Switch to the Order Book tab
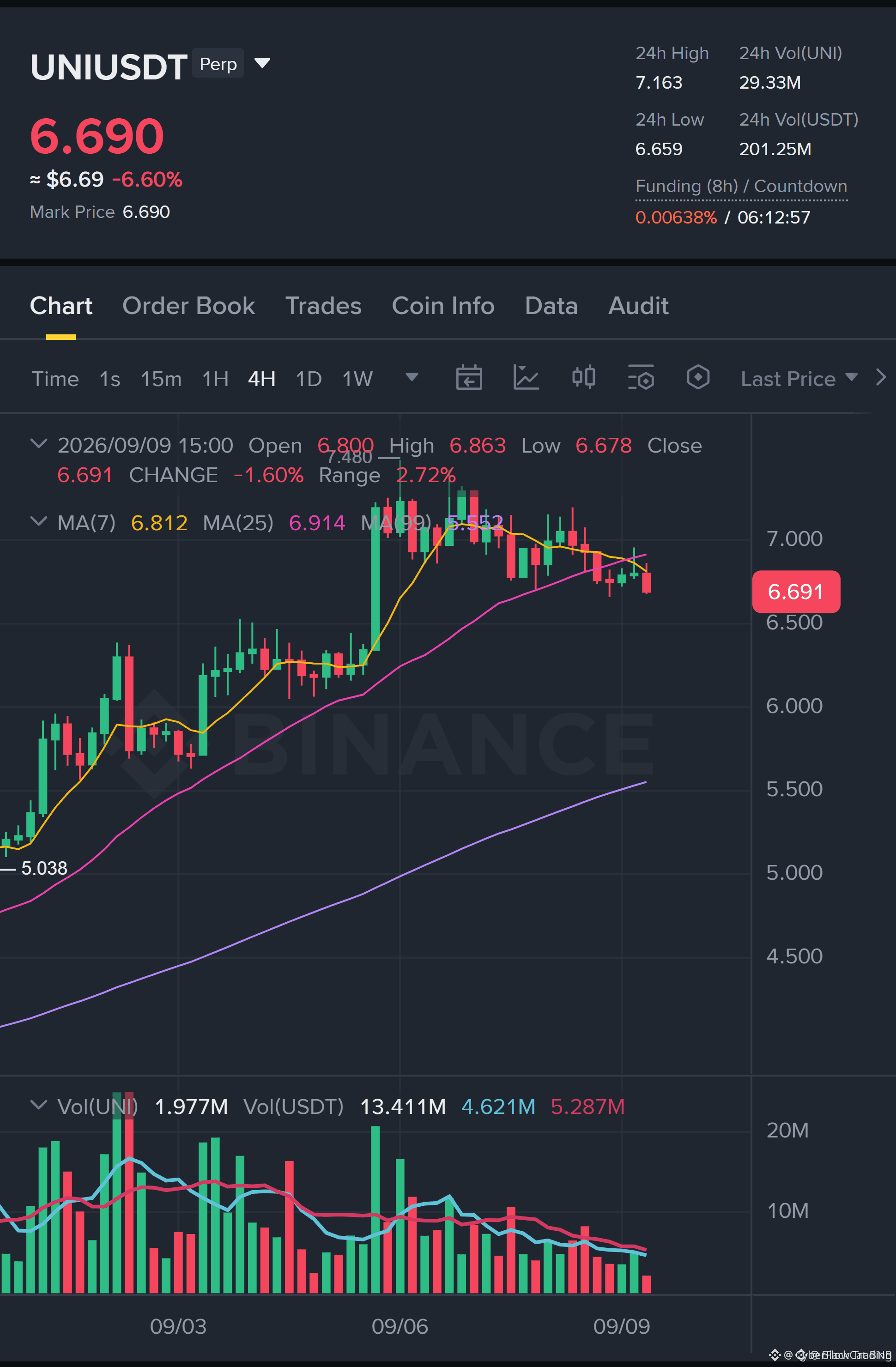The image size is (896, 1367). tap(188, 306)
